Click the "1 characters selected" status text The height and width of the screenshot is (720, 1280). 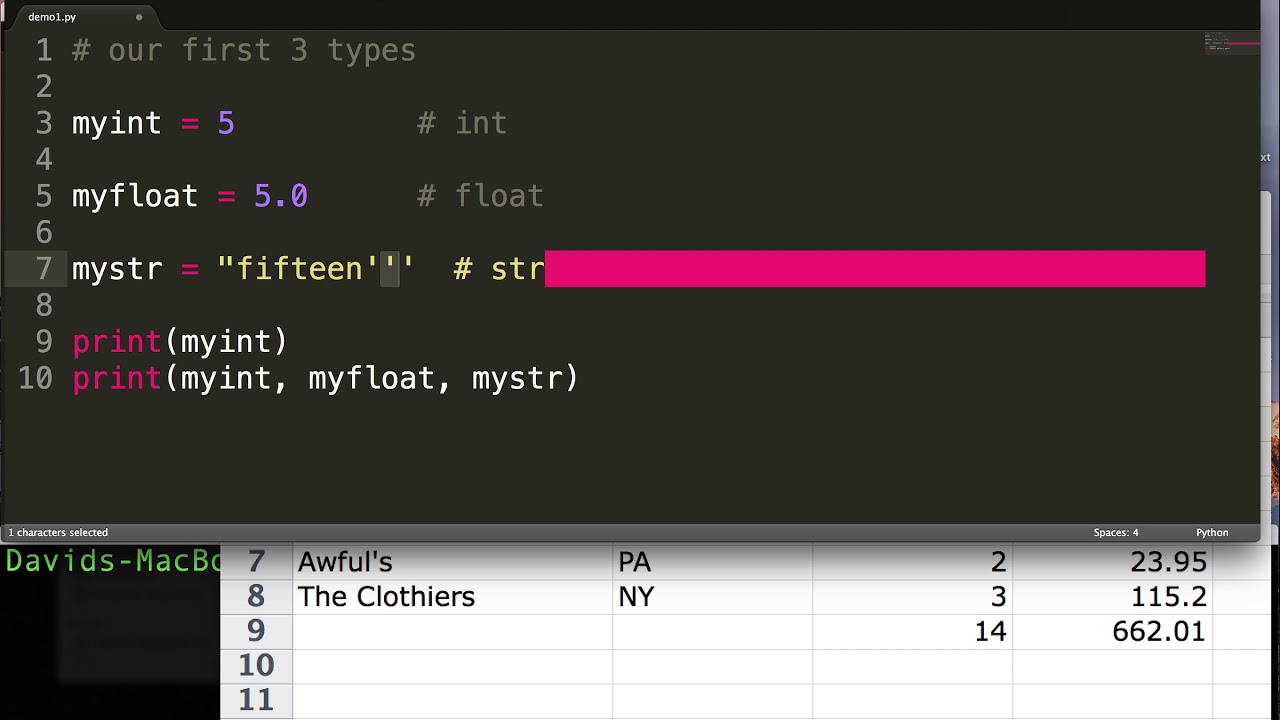58,533
